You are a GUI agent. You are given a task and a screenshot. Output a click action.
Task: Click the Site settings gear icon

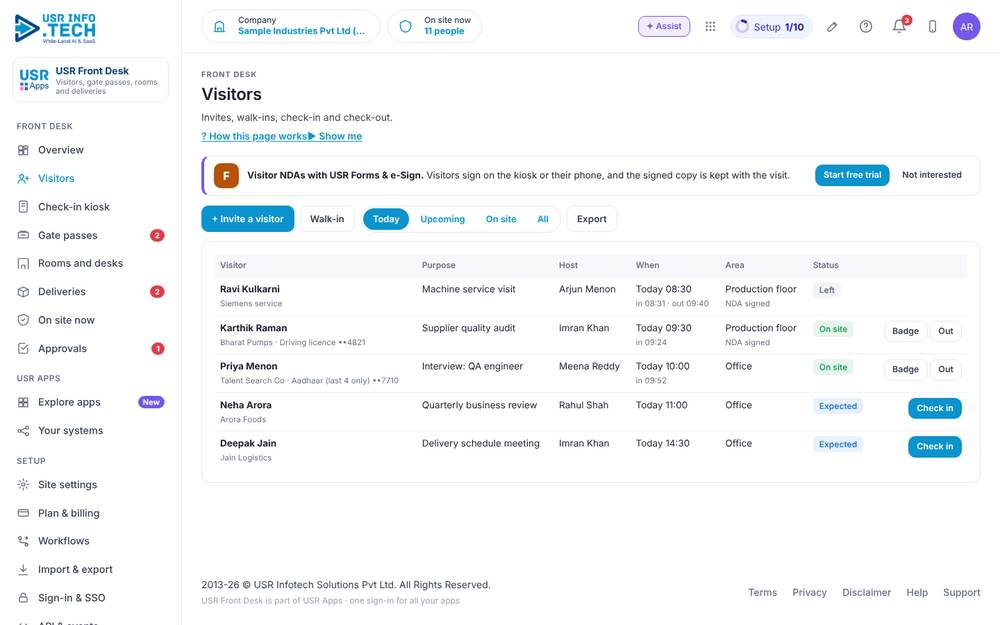[23, 485]
